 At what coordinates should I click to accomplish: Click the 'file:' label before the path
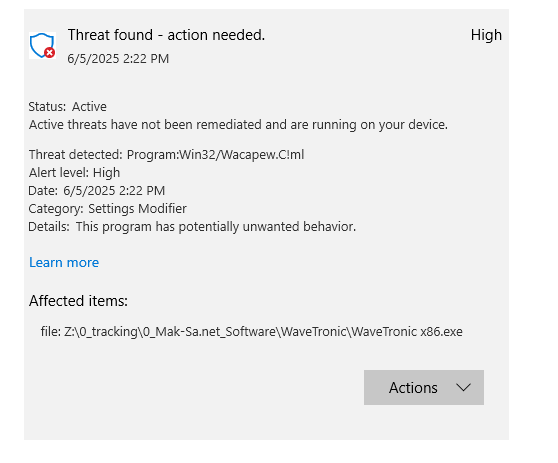pyautogui.click(x=51, y=331)
